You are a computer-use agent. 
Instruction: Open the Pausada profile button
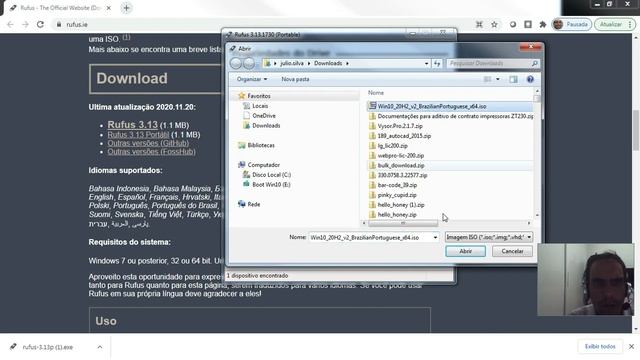[x=571, y=24]
